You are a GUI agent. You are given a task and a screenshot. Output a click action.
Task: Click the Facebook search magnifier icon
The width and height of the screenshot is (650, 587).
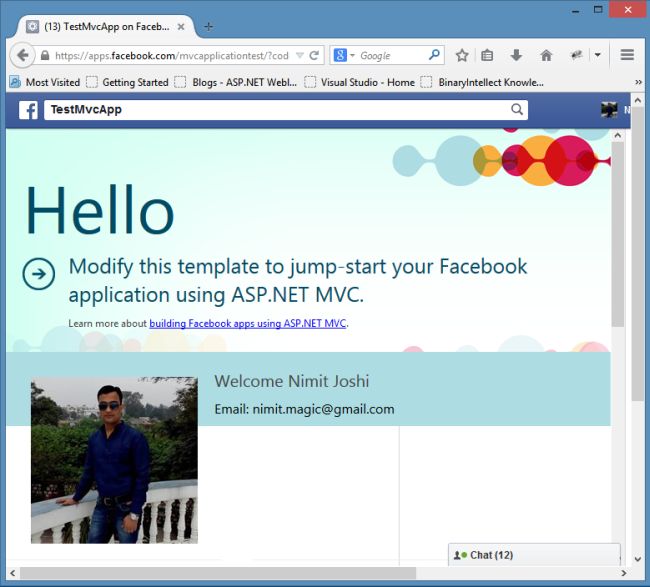click(517, 109)
